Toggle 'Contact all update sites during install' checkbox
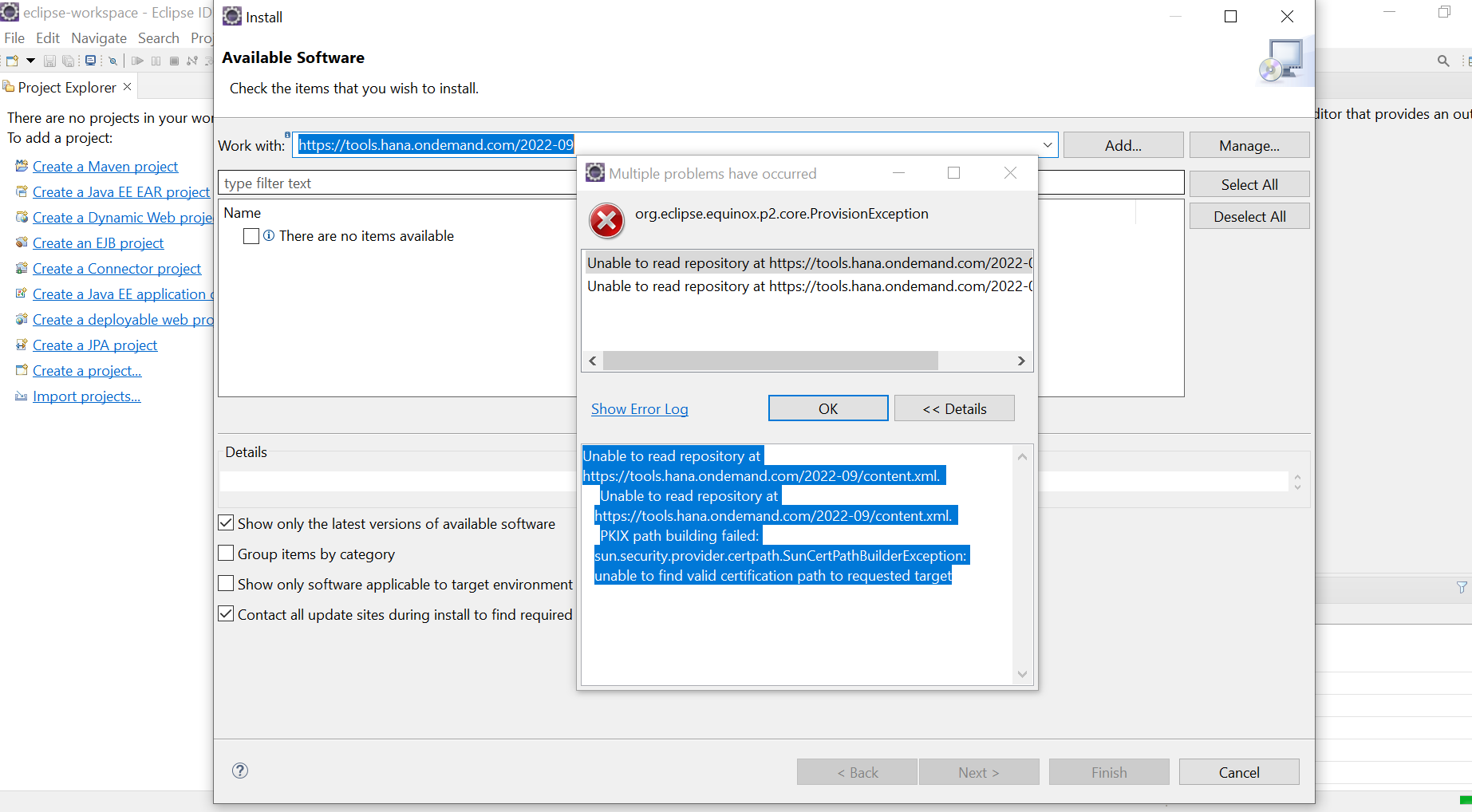Image resolution: width=1472 pixels, height=812 pixels. (x=227, y=614)
